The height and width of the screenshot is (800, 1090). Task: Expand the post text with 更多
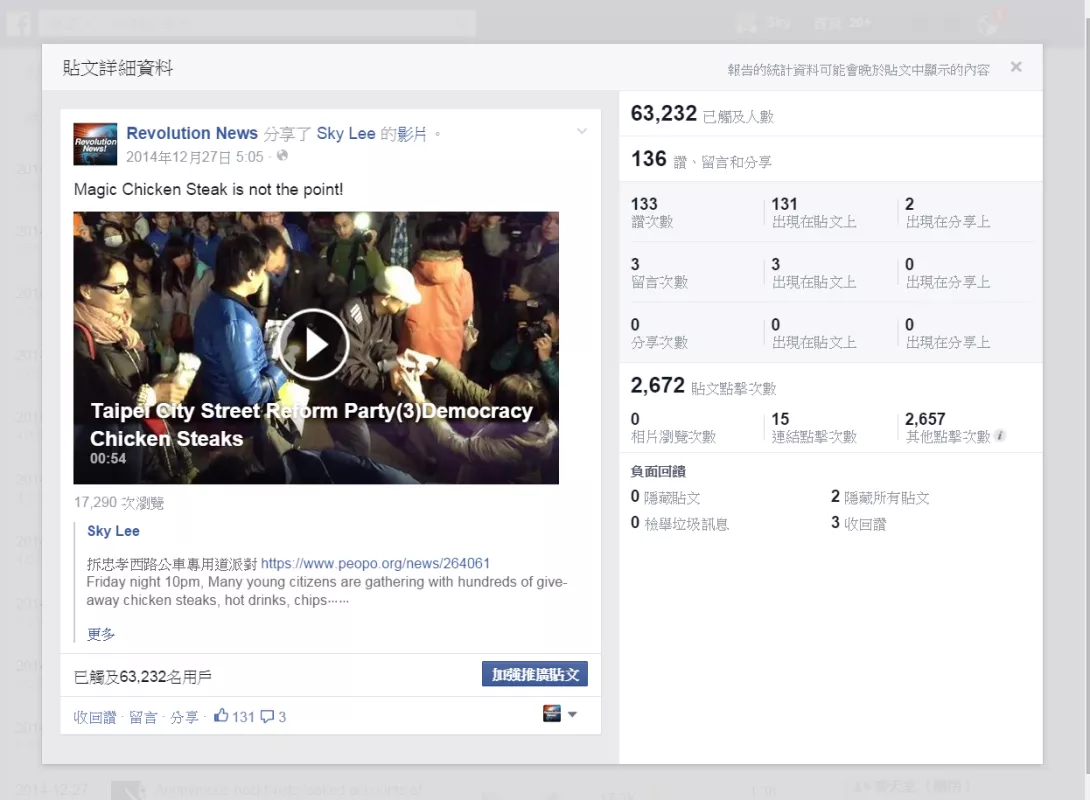tap(101, 634)
